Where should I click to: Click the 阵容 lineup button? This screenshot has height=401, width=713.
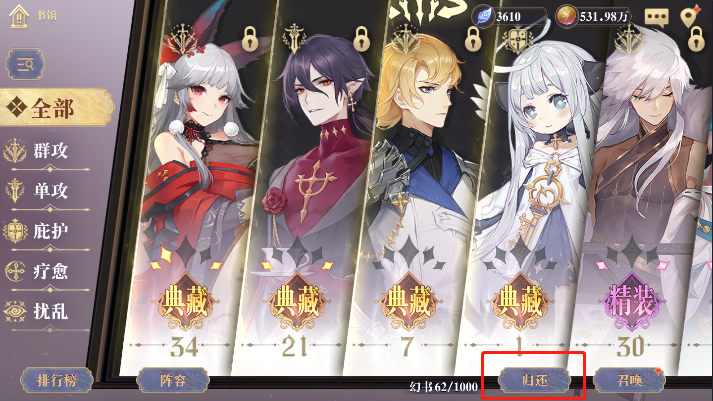point(173,380)
